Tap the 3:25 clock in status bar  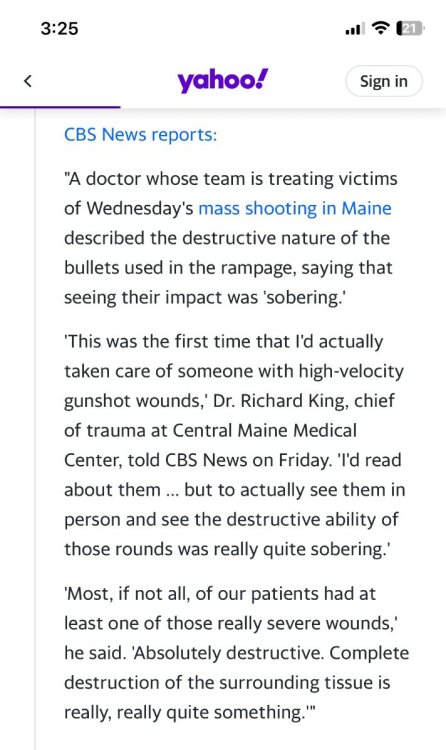[x=59, y=29]
